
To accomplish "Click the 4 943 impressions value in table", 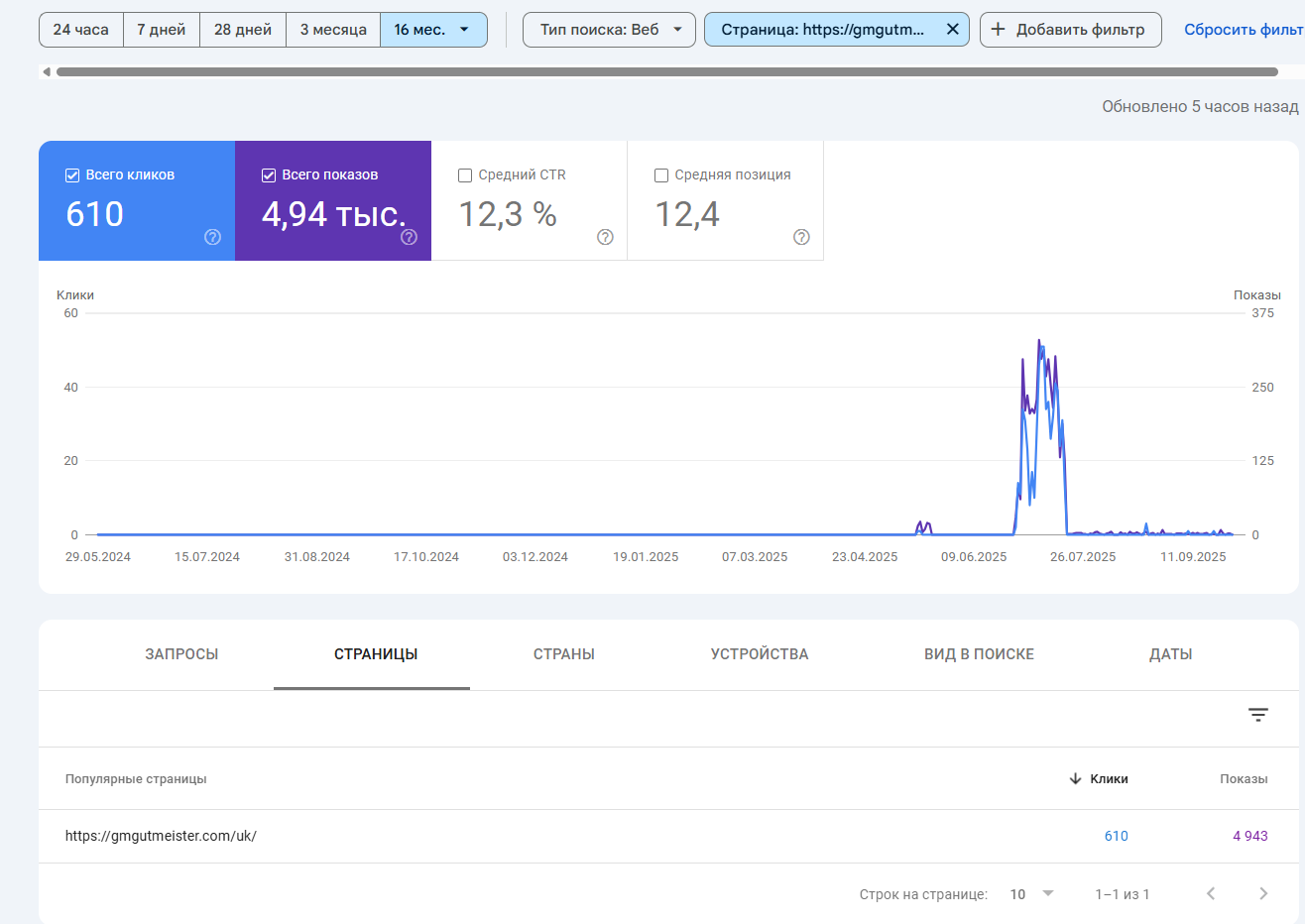I will [x=1250, y=836].
